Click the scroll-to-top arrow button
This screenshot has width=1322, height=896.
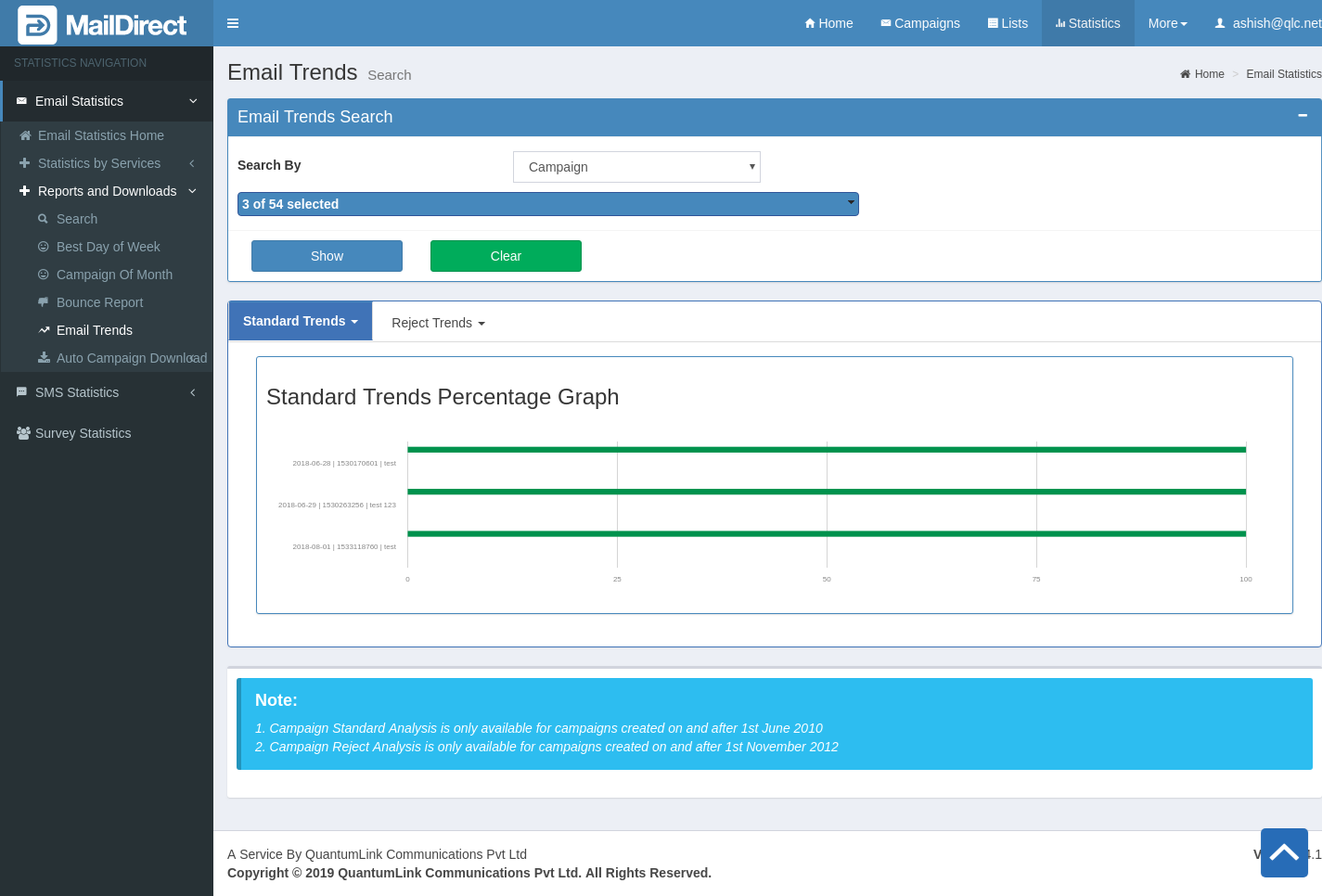[1284, 852]
